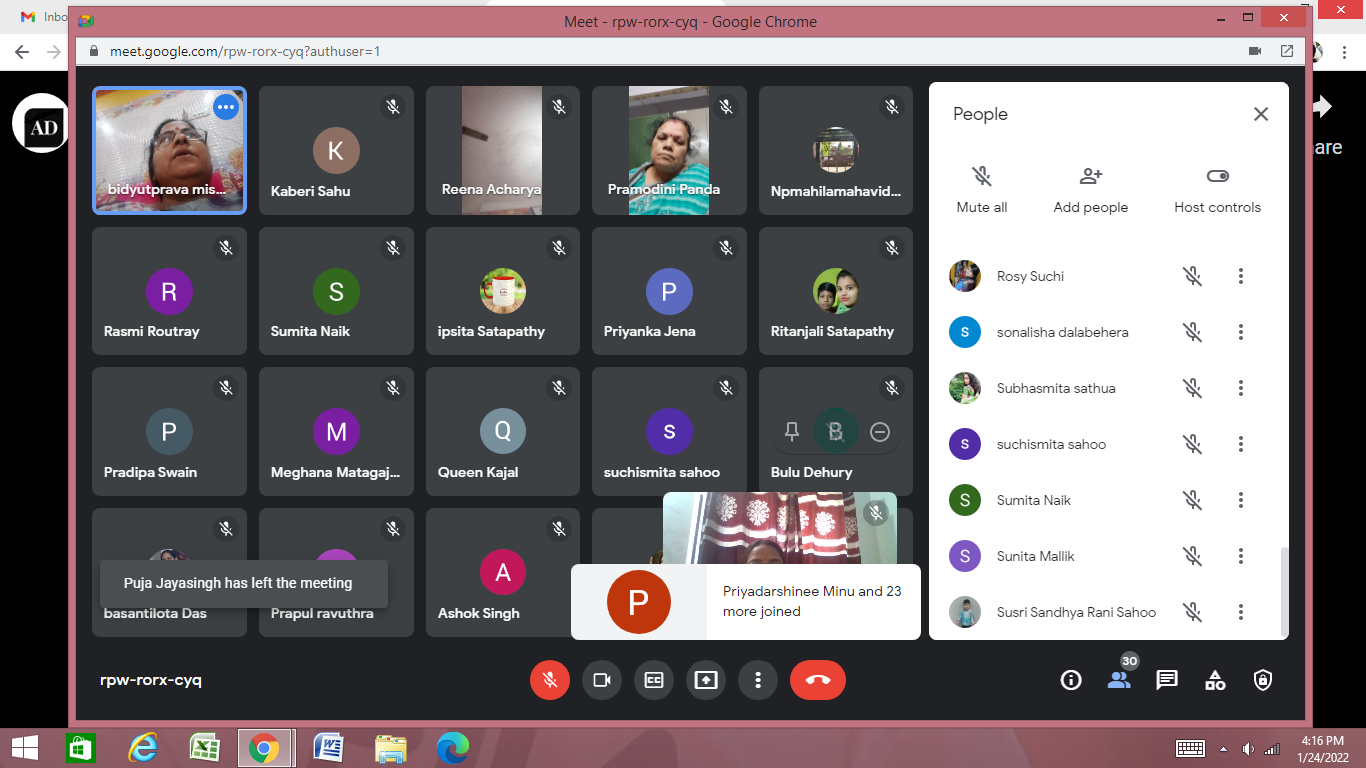This screenshot has width=1366, height=768.
Task: Toggle the camera button
Action: point(601,680)
